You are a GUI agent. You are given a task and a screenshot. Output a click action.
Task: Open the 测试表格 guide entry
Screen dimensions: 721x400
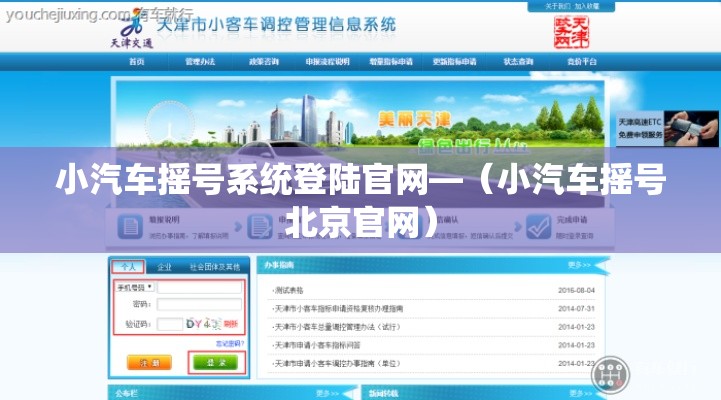pyautogui.click(x=288, y=291)
